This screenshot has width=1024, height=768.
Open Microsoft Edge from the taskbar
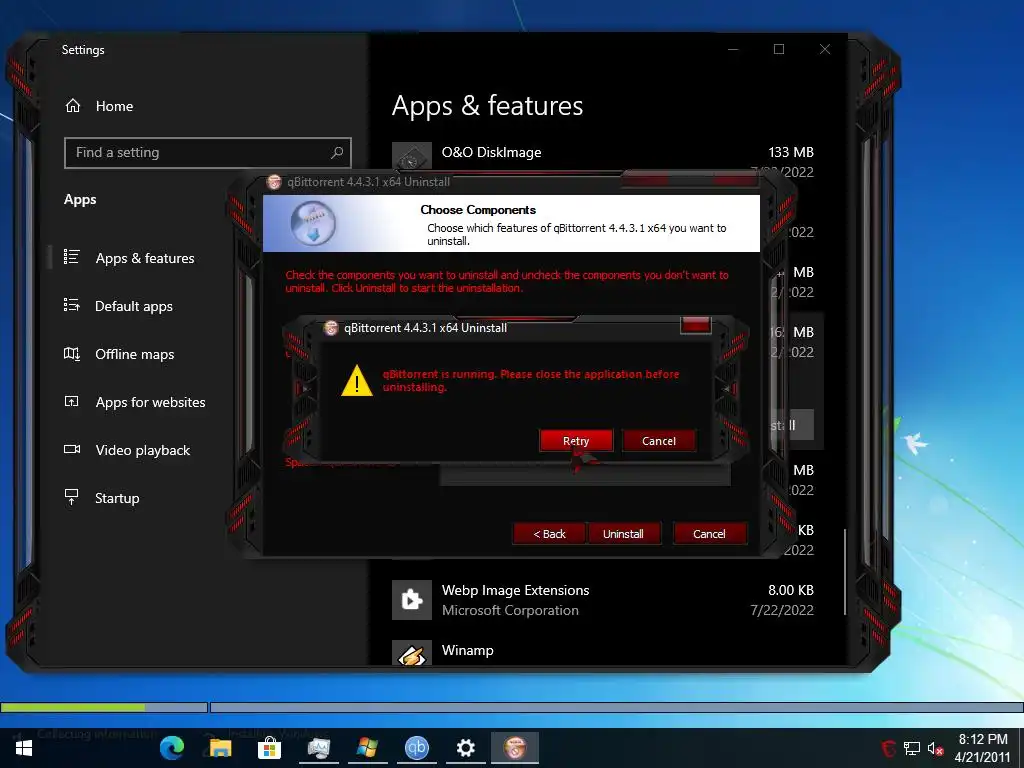coord(172,748)
